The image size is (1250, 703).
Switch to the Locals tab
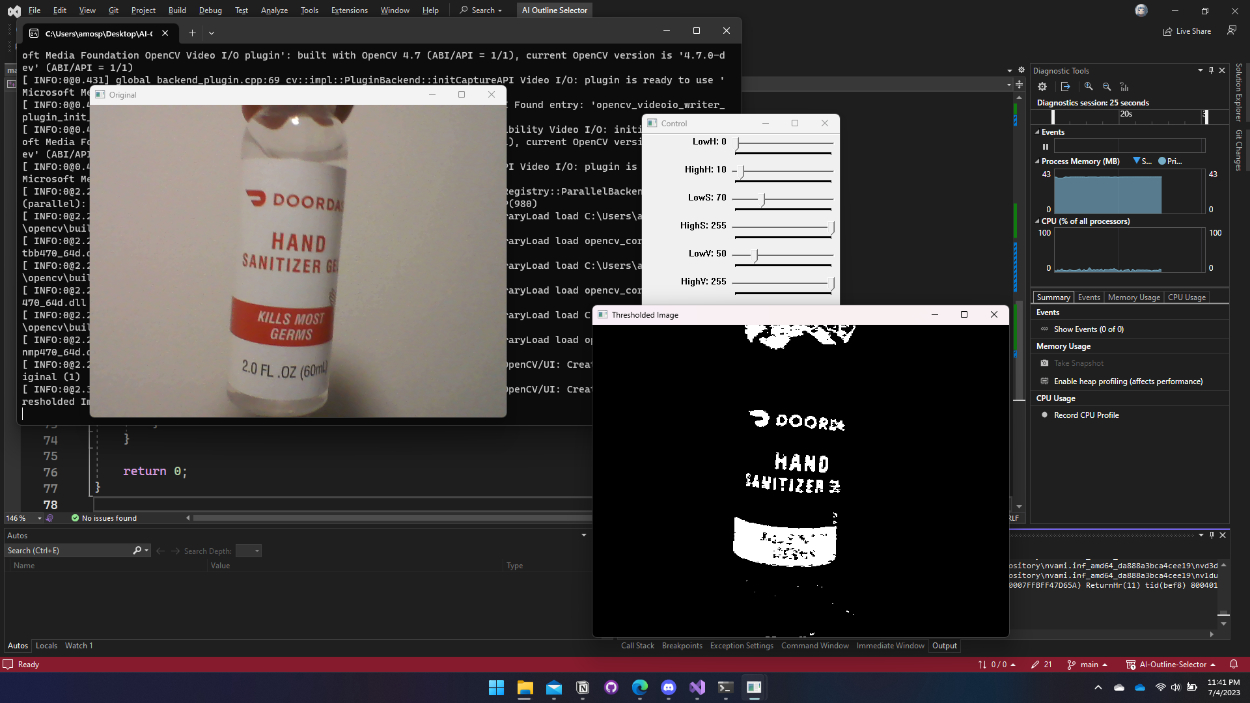point(46,646)
